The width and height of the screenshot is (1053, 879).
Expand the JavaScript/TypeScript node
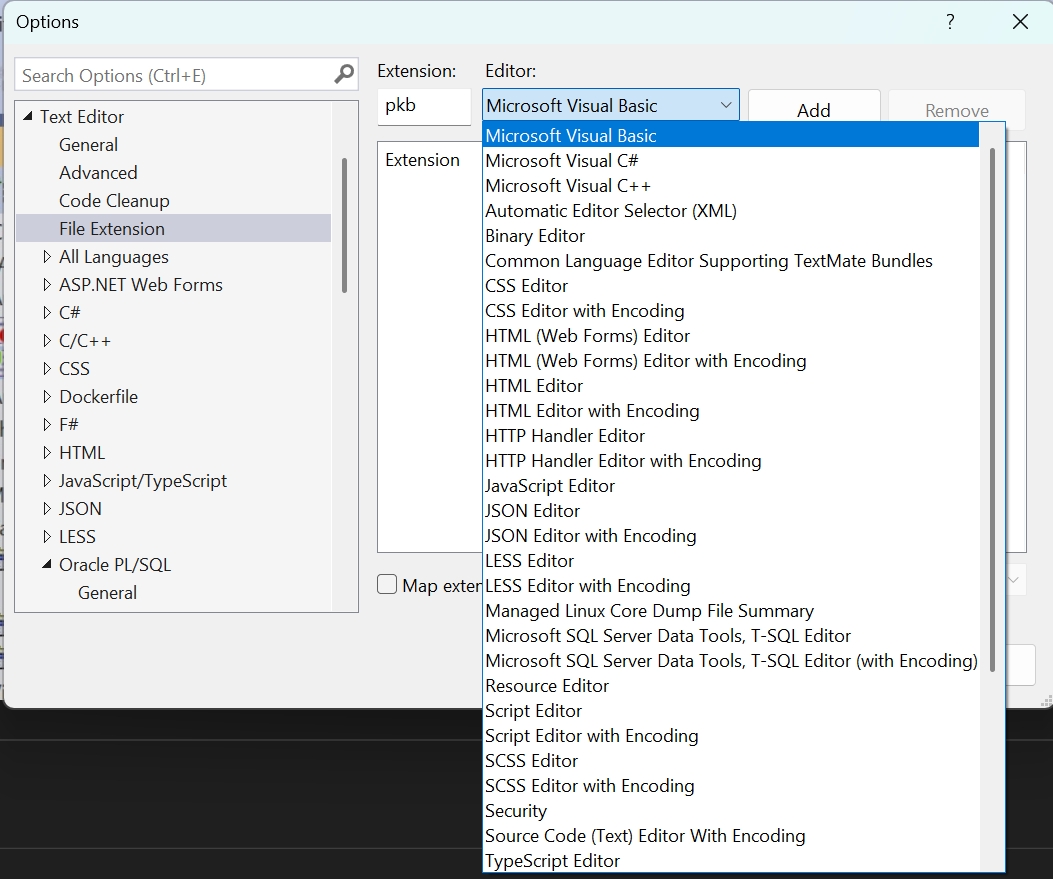tap(47, 481)
